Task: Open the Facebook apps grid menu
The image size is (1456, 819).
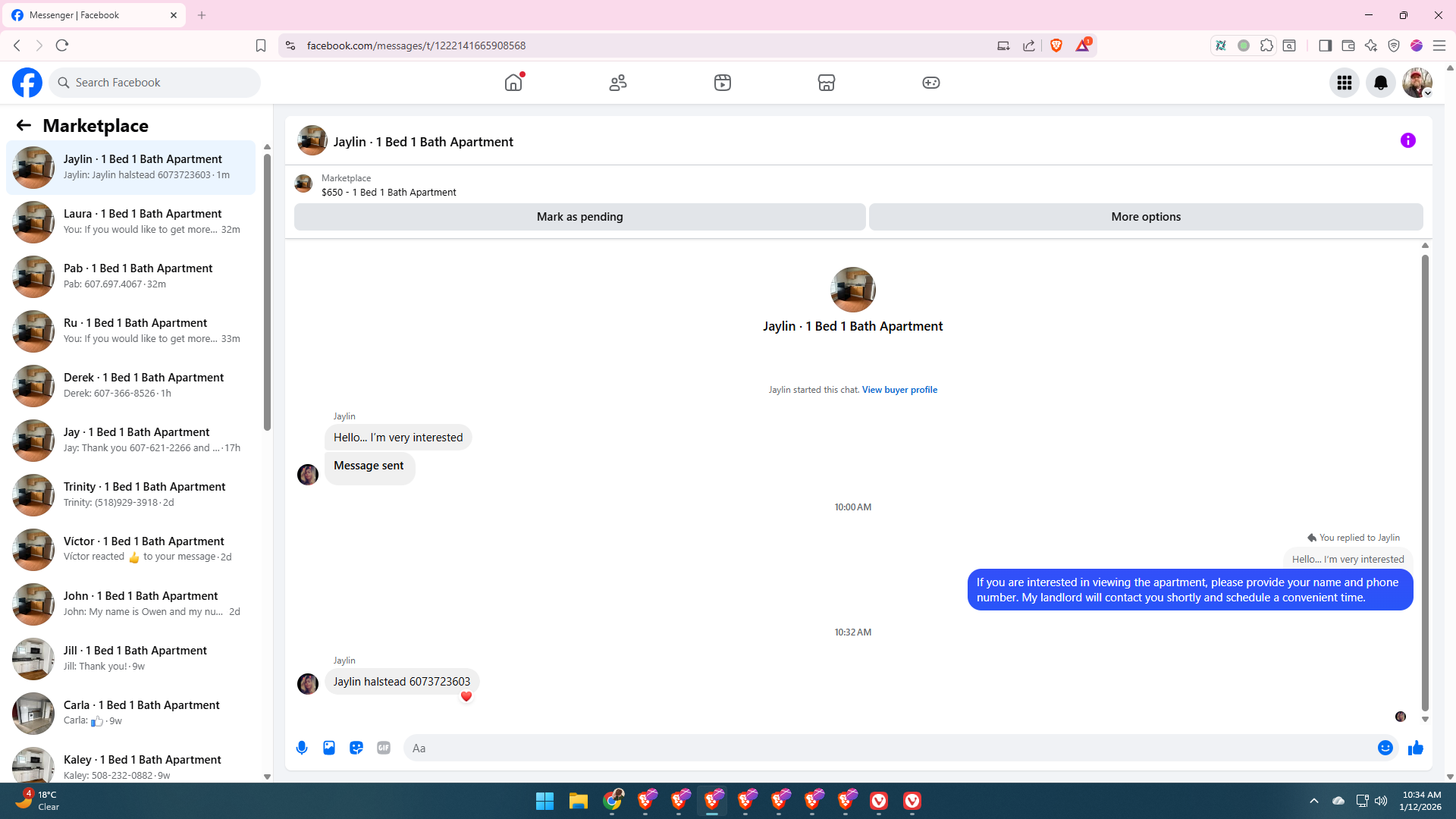Action: coord(1344,83)
